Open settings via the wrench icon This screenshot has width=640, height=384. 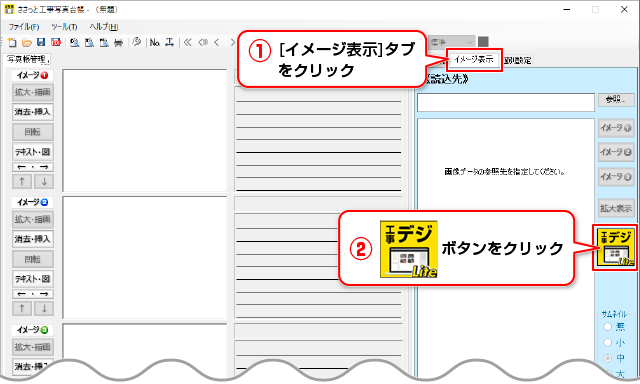137,42
